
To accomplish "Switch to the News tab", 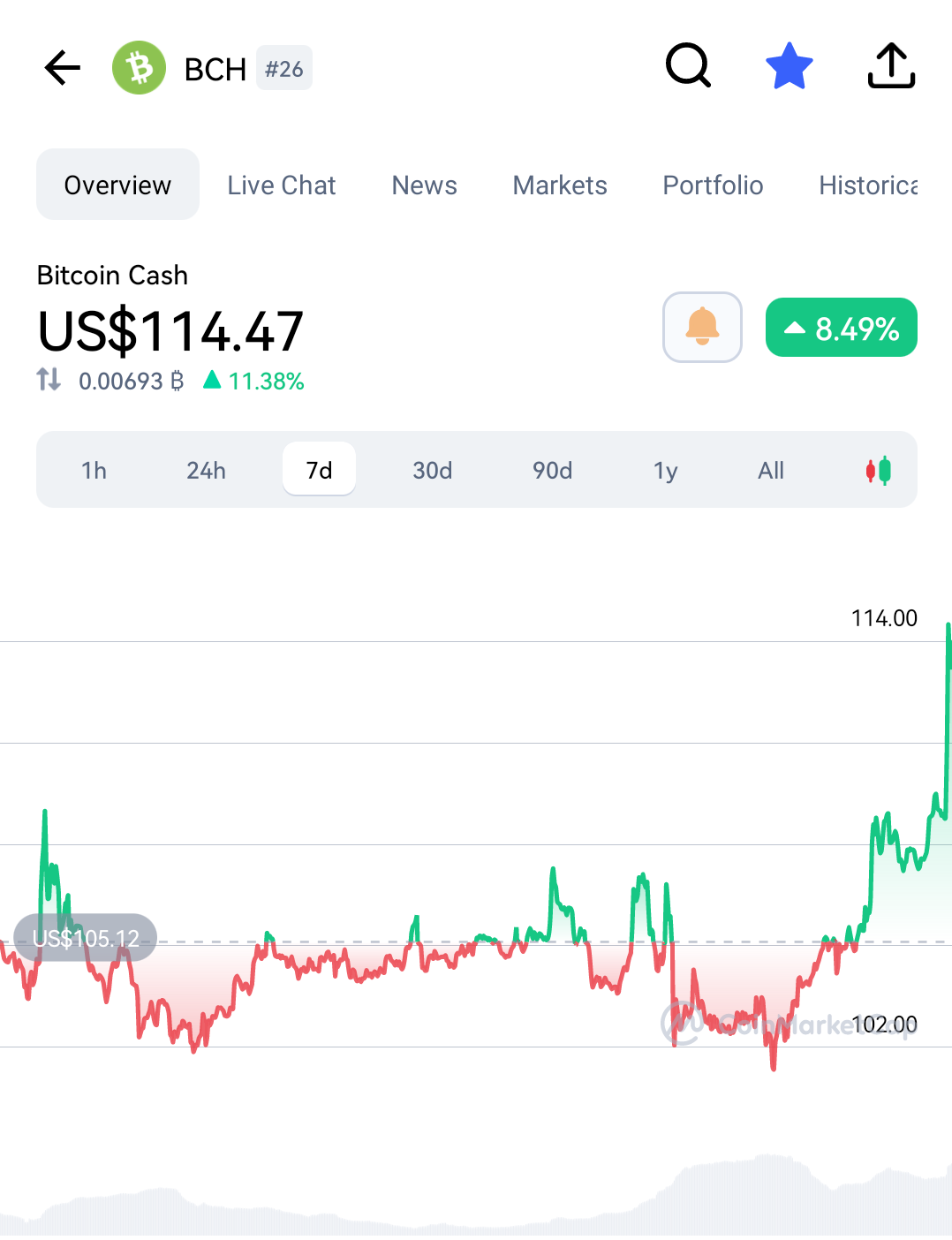I will (x=425, y=185).
